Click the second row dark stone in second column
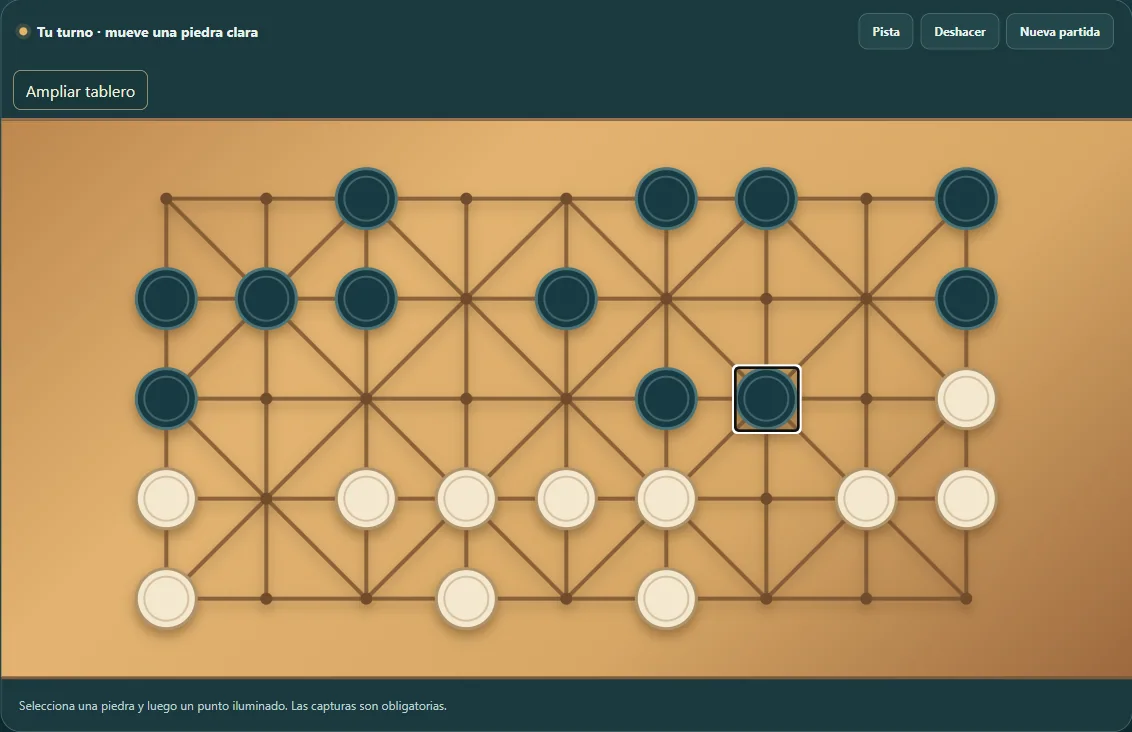This screenshot has width=1132, height=732. (x=266, y=298)
